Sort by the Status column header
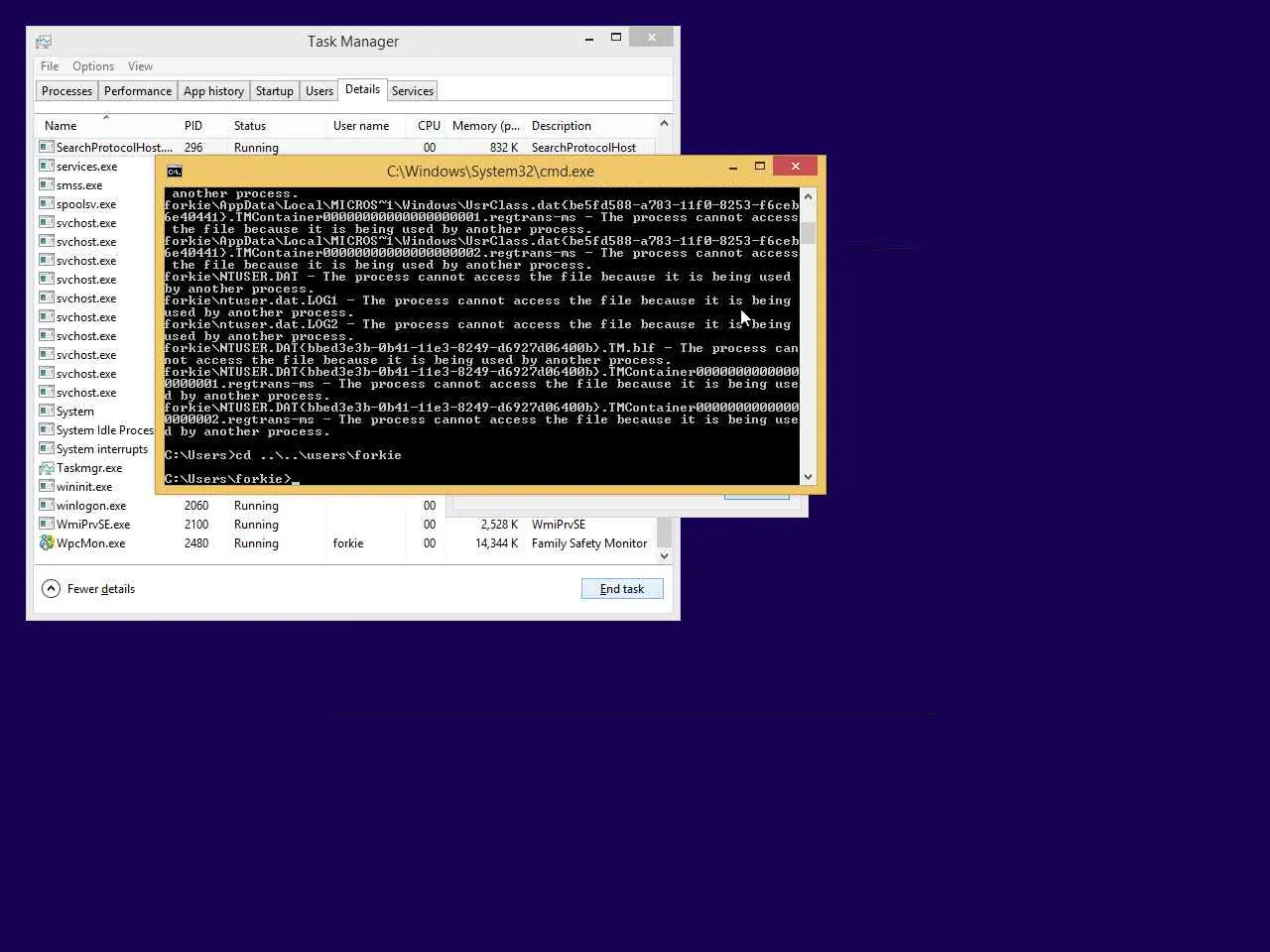The width and height of the screenshot is (1270, 952). 277,126
